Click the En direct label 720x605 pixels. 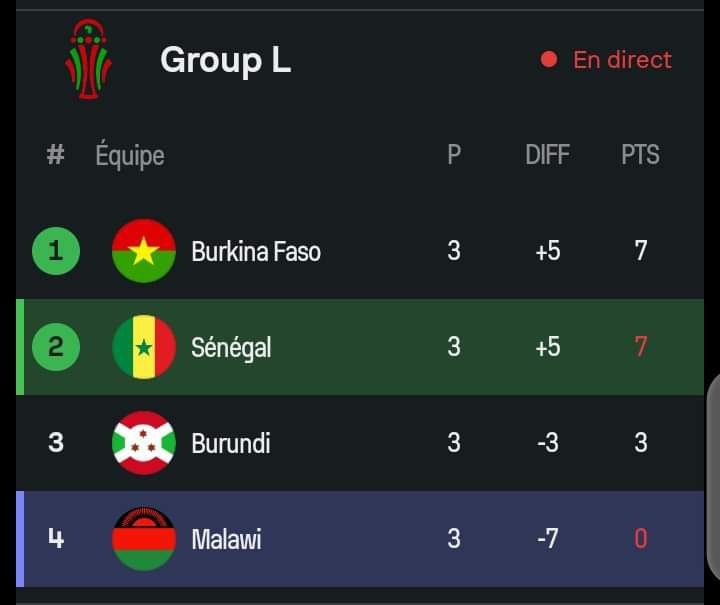click(x=622, y=60)
